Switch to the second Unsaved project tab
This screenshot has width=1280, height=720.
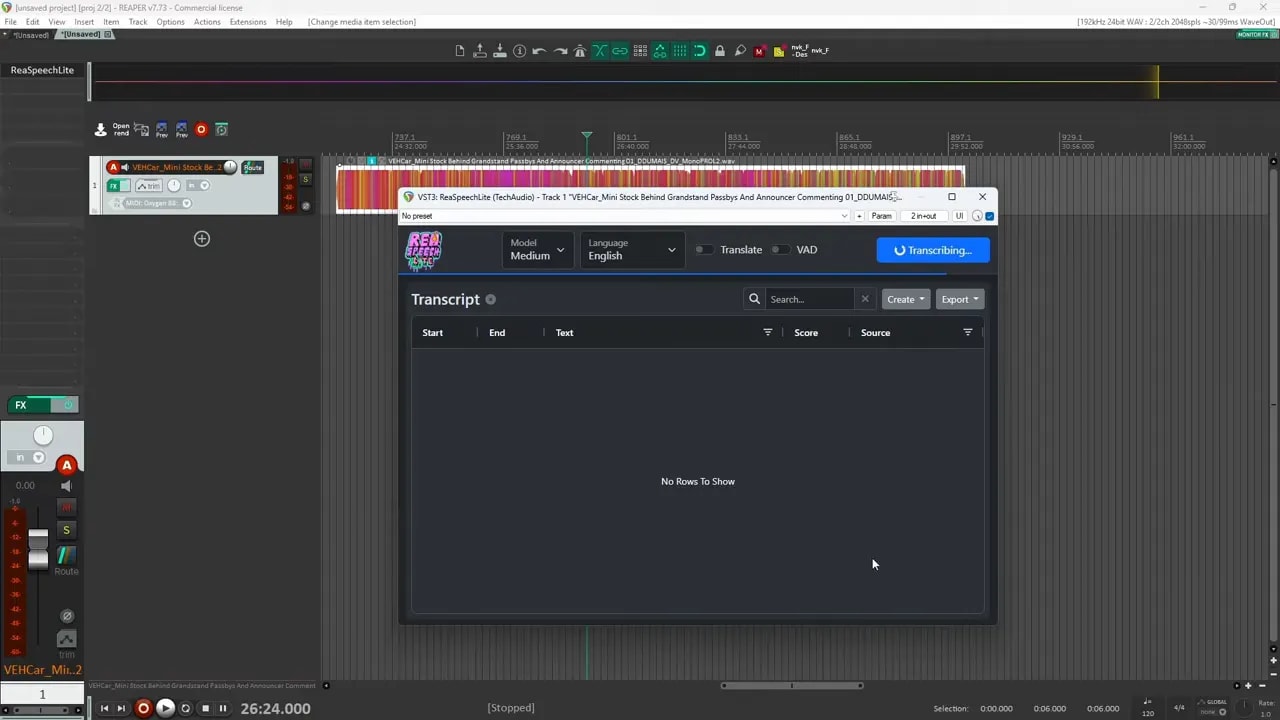84,34
